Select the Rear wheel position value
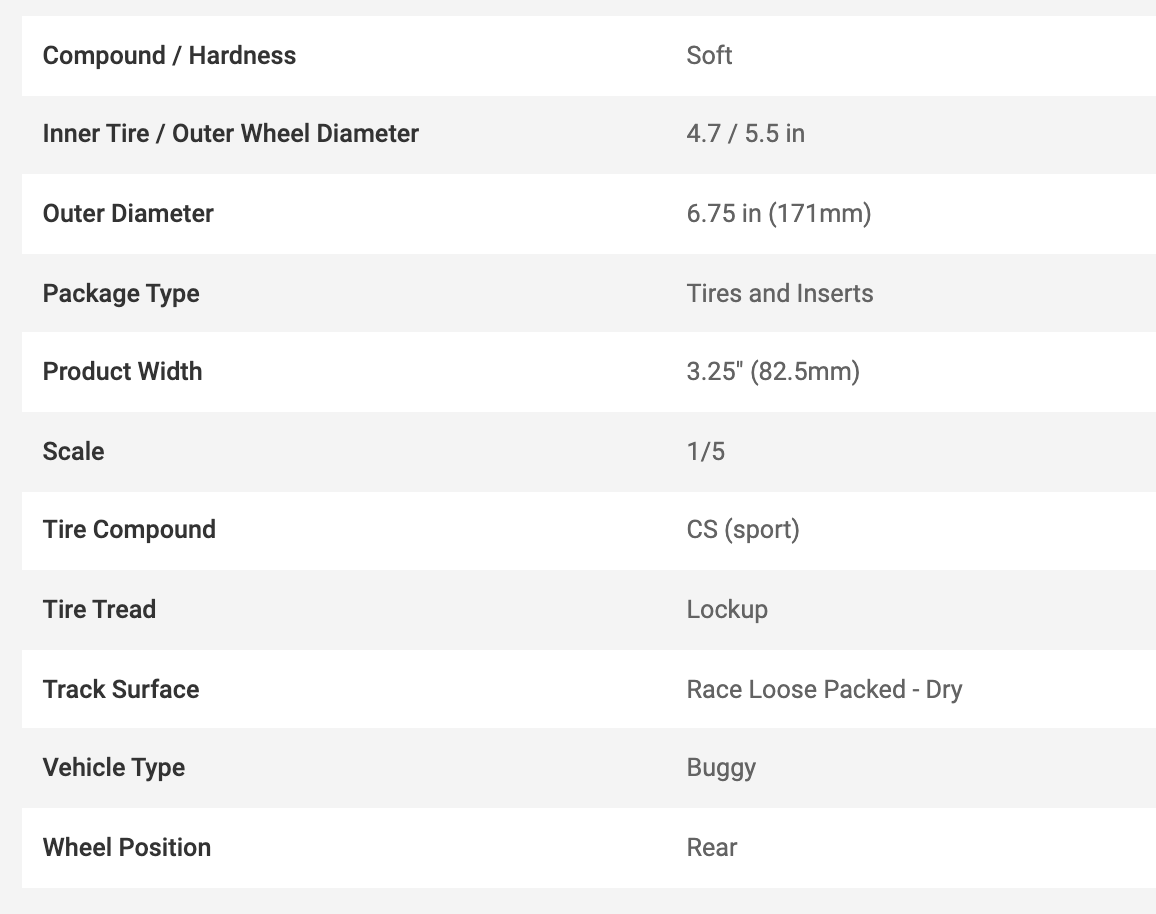Viewport: 1156px width, 914px height. coord(711,847)
